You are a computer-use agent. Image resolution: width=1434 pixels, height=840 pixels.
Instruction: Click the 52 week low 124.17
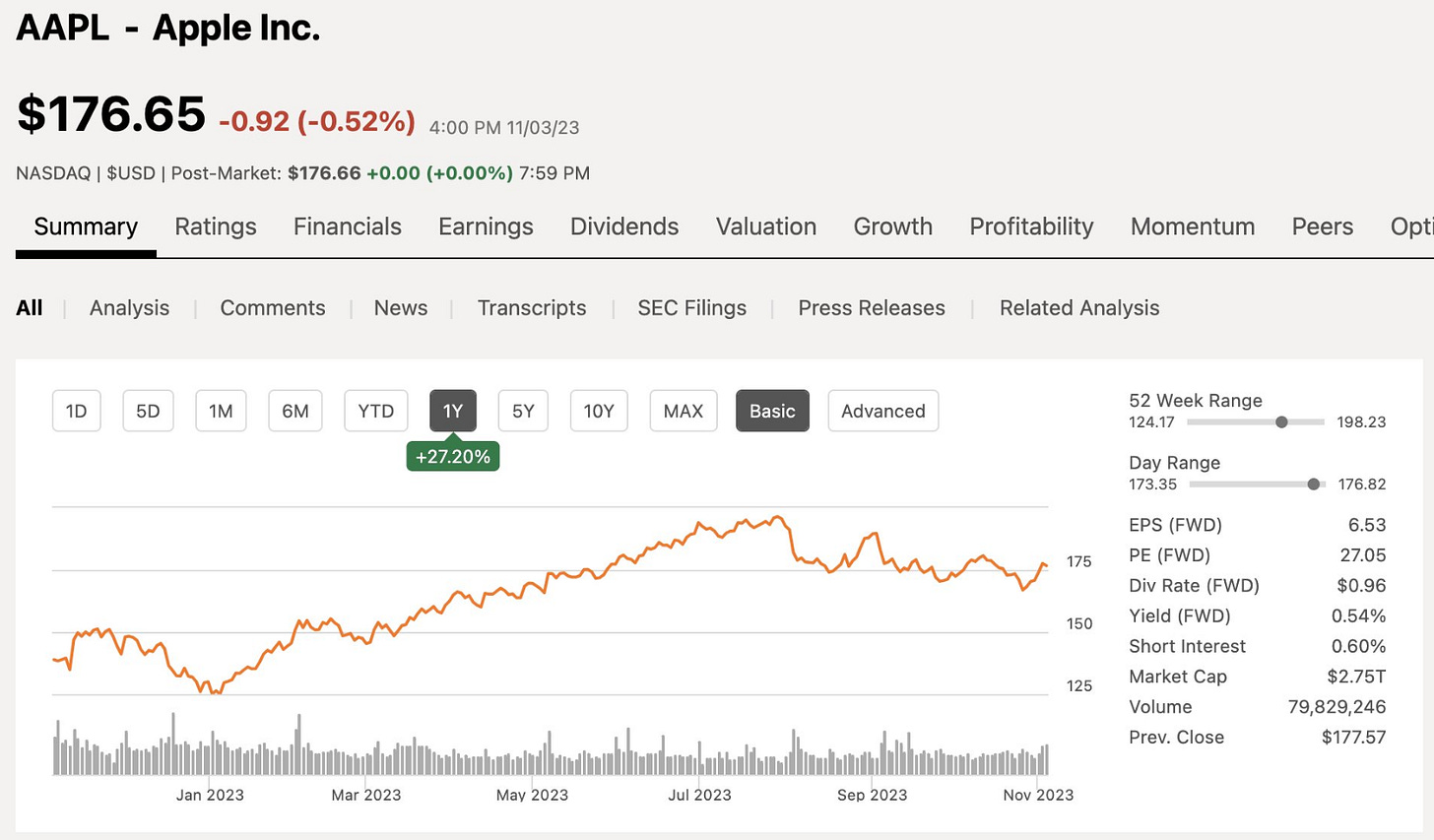(1151, 421)
